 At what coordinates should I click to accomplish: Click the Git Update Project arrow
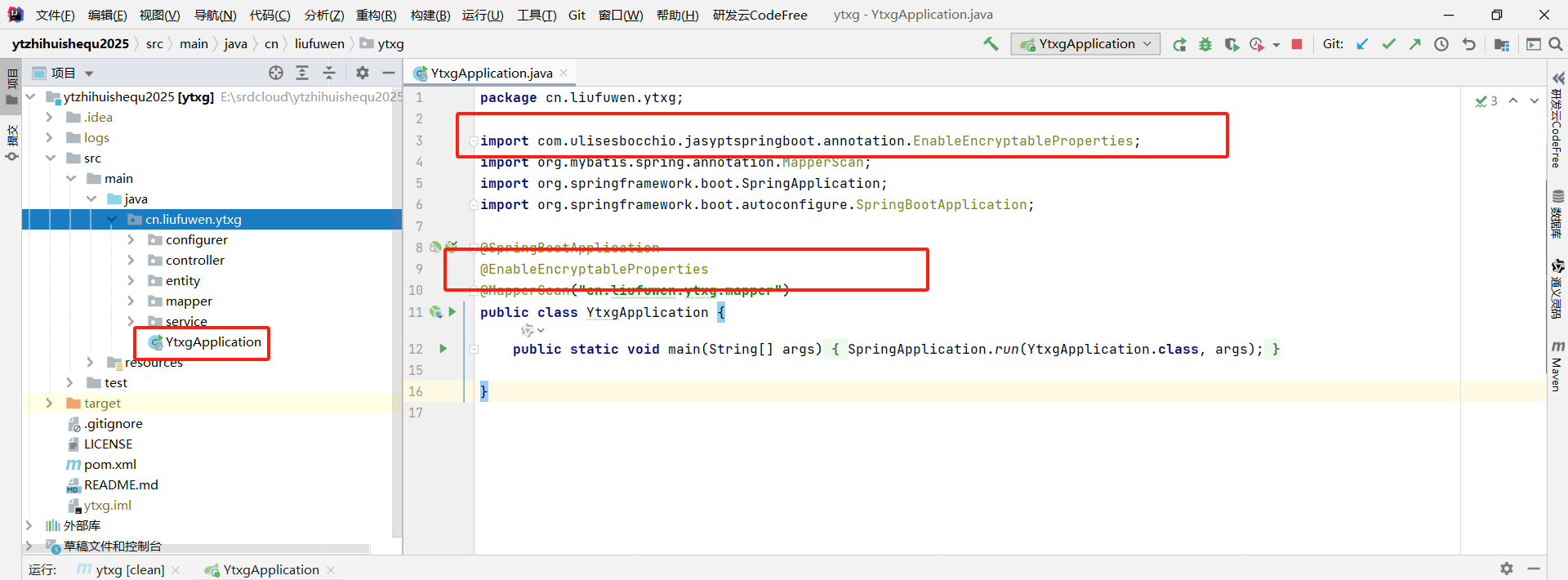point(1362,44)
